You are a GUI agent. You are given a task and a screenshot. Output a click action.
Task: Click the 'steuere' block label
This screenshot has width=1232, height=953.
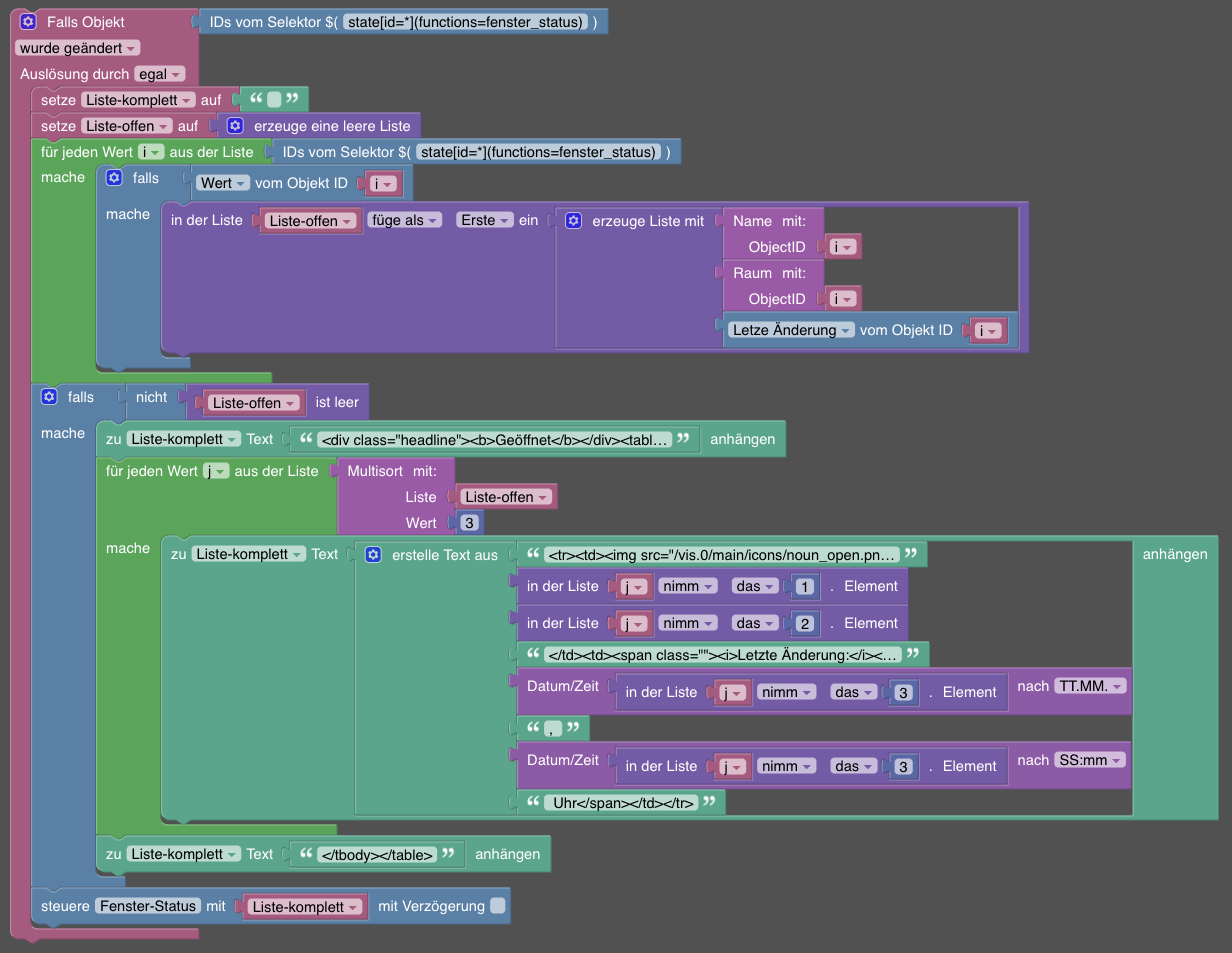(x=65, y=906)
